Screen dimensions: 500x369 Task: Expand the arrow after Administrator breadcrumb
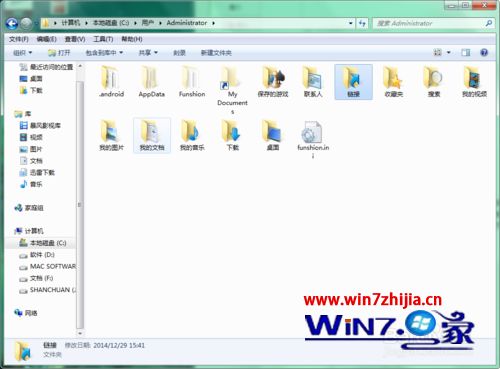pyautogui.click(x=213, y=23)
